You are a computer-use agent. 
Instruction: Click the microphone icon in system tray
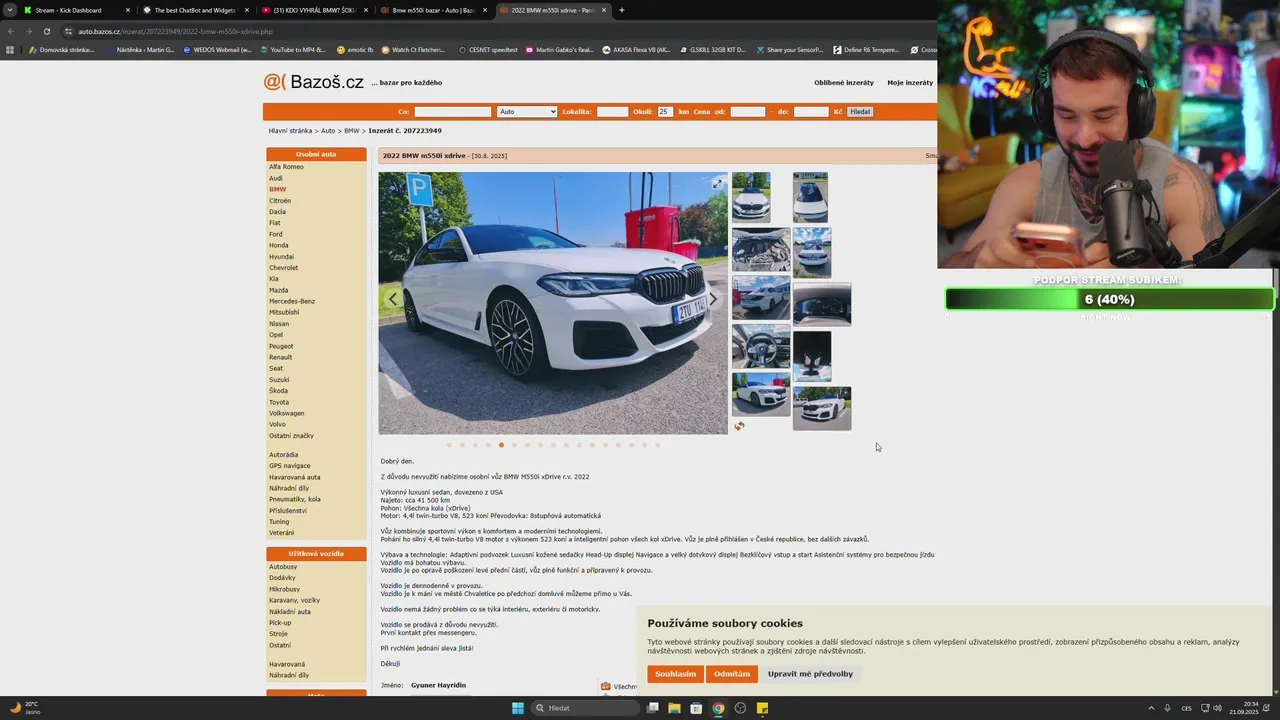click(1167, 708)
